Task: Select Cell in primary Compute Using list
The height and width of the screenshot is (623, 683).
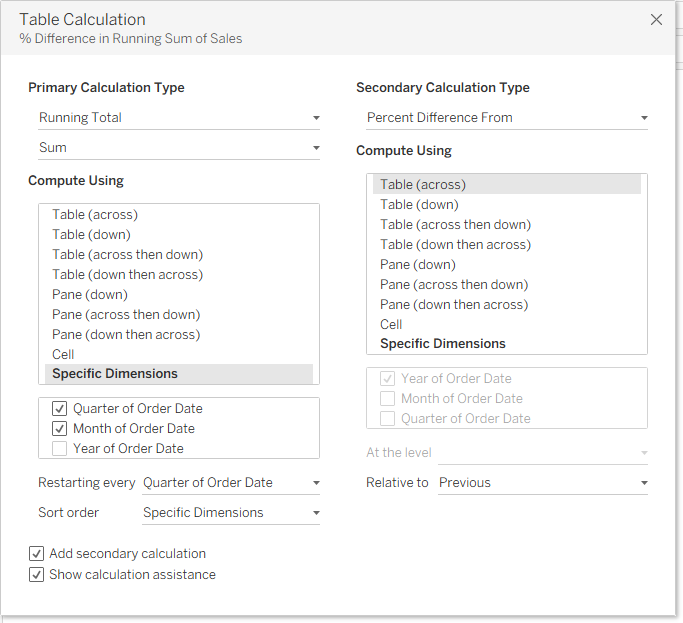Action: [179, 355]
